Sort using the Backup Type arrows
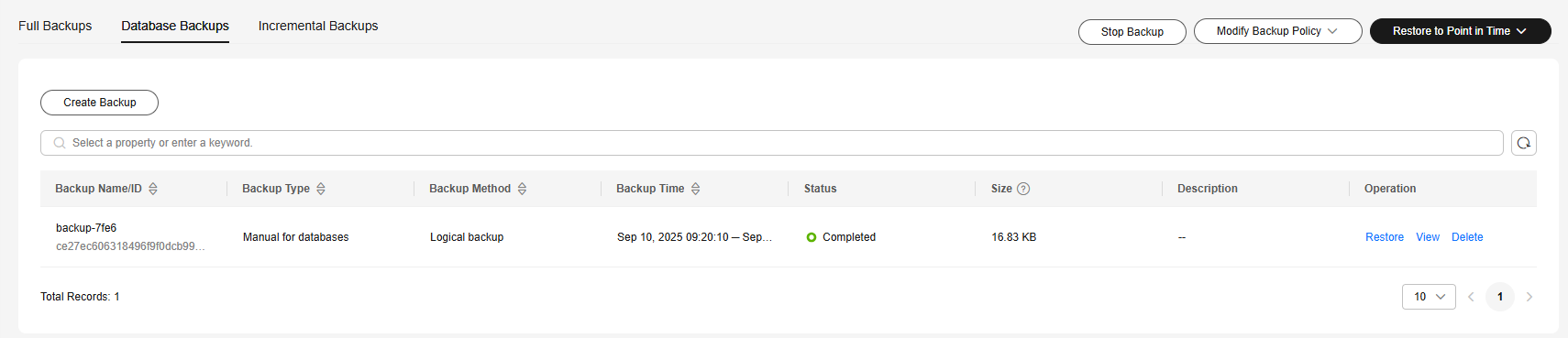1568x338 pixels. (x=321, y=189)
